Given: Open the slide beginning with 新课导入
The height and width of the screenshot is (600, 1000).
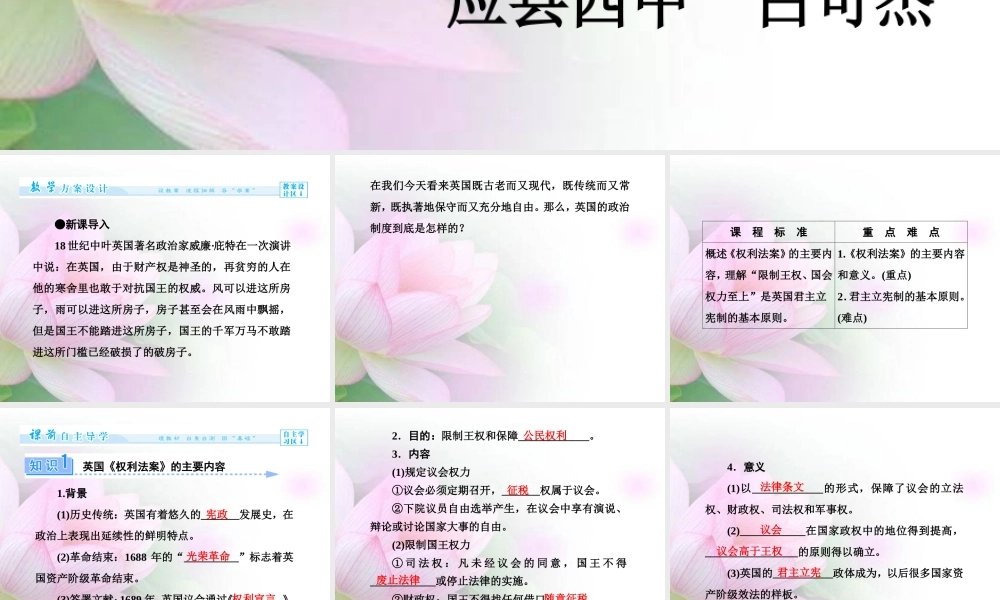Looking at the screenshot, I should [165, 278].
